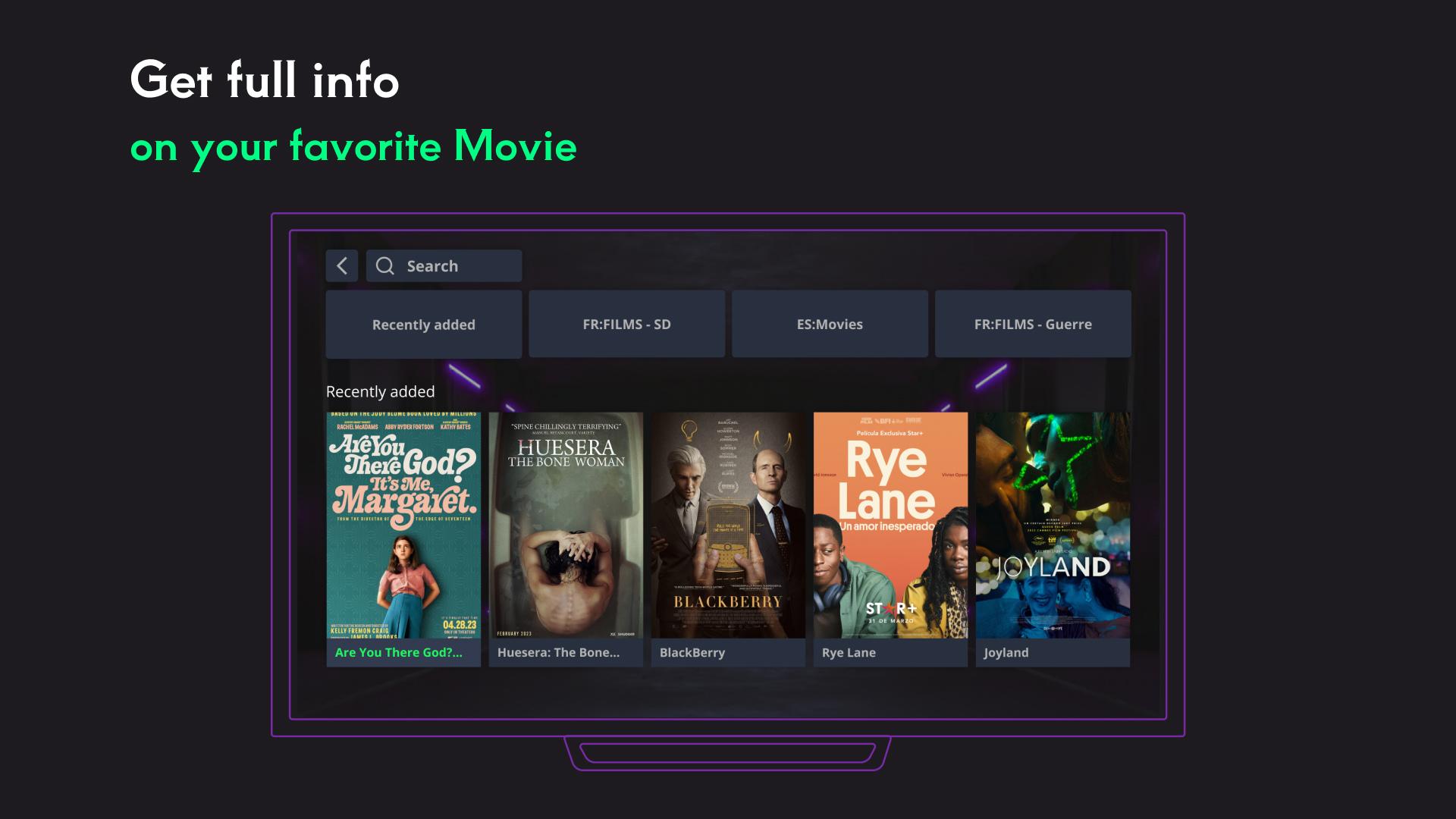The width and height of the screenshot is (1456, 819).
Task: Switch to the ES:Movies category
Action: [830, 324]
